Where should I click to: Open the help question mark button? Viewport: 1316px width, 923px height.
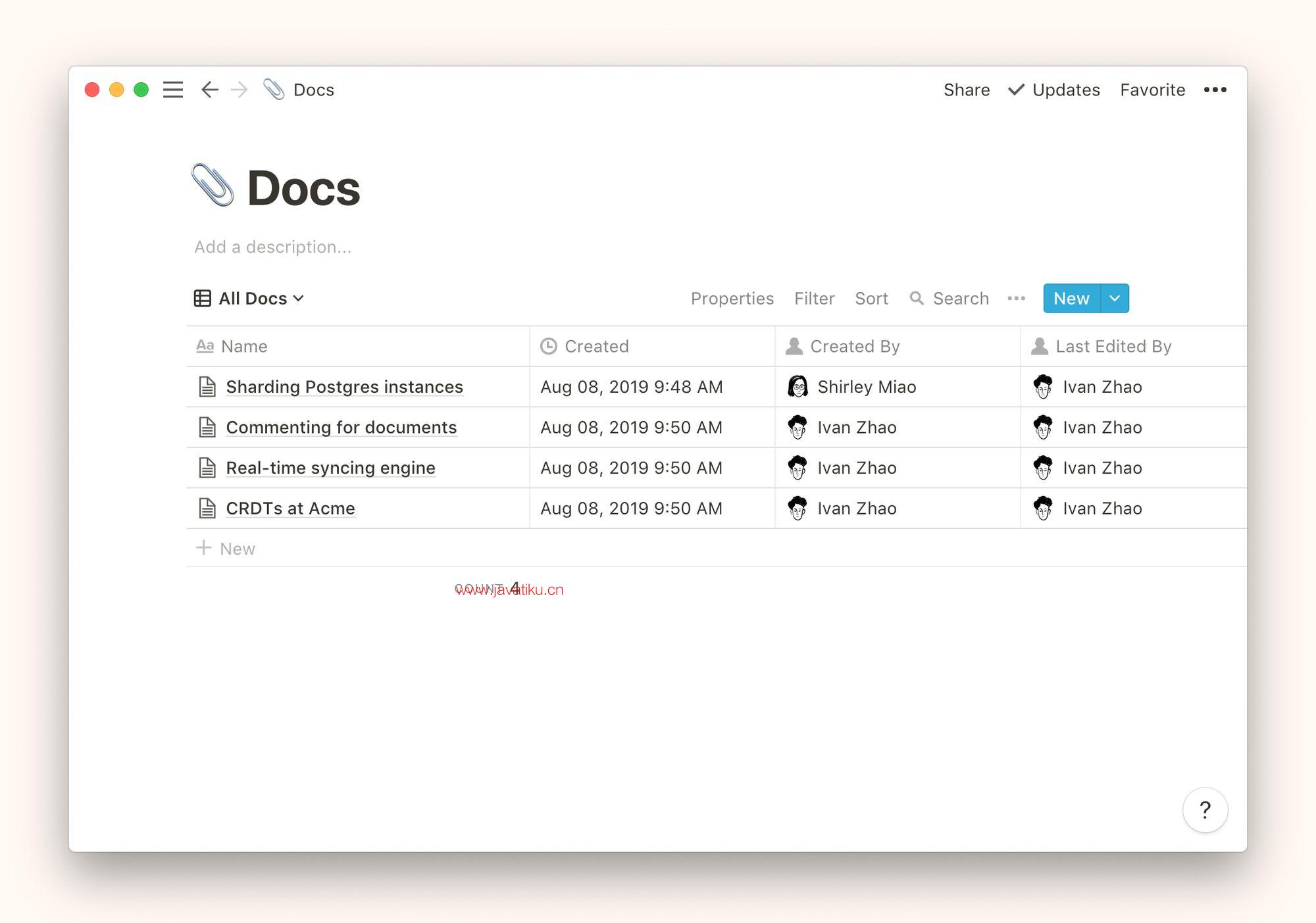pos(1205,810)
